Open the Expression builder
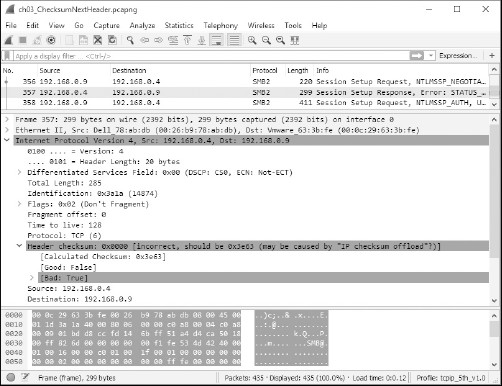 pos(458,56)
